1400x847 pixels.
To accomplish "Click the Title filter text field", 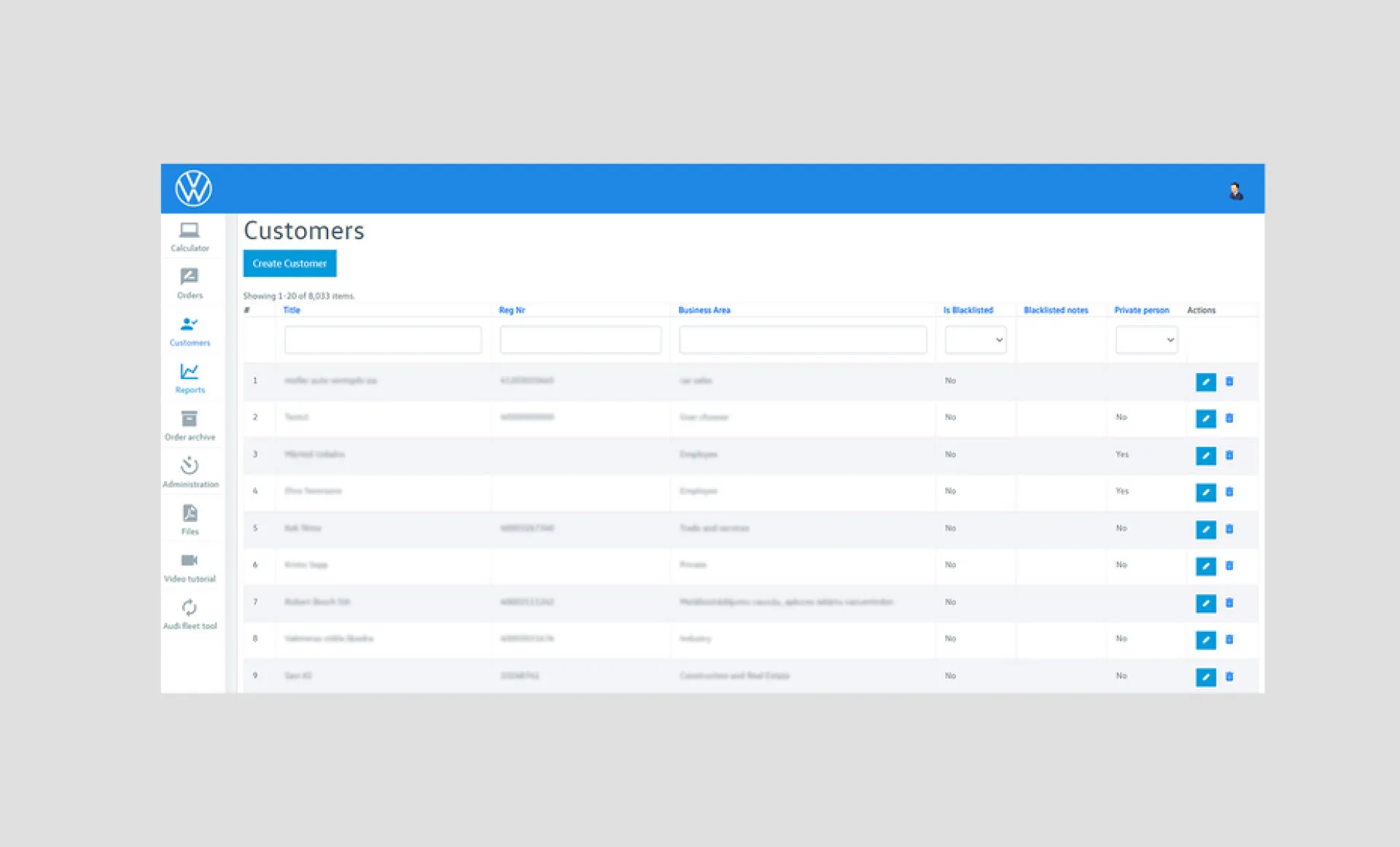I will 383,340.
